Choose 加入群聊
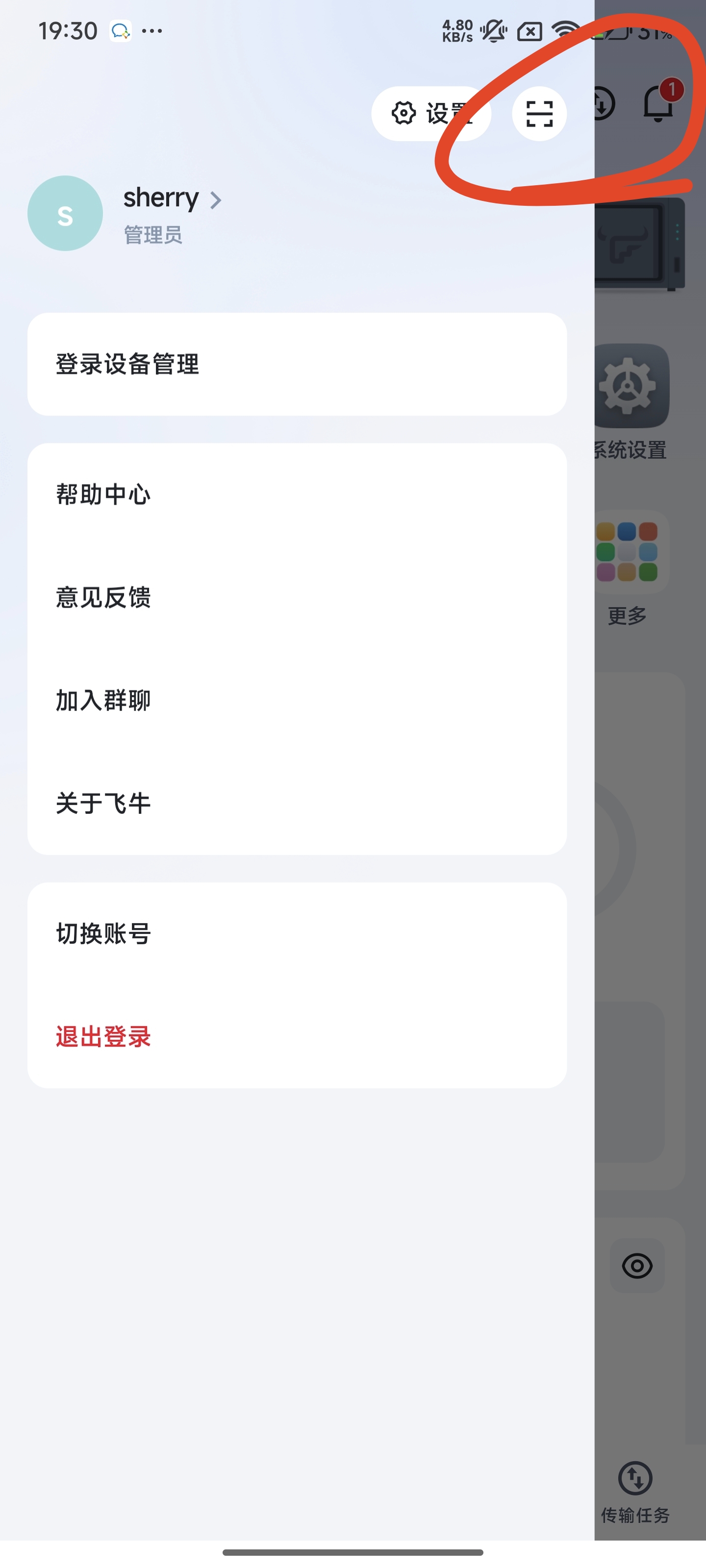 [x=297, y=700]
